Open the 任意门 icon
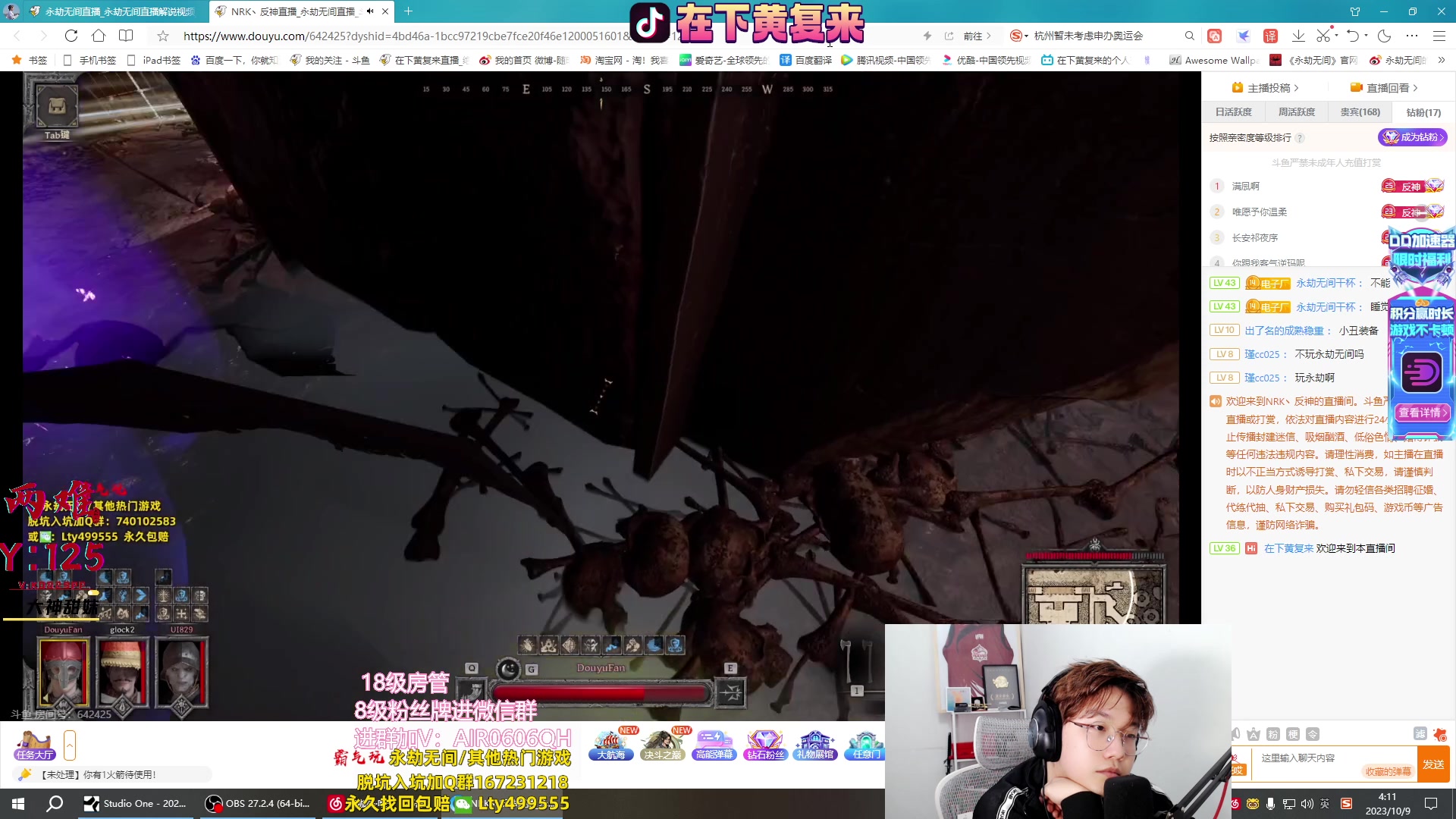Screen dimensions: 1456x819 point(865,745)
